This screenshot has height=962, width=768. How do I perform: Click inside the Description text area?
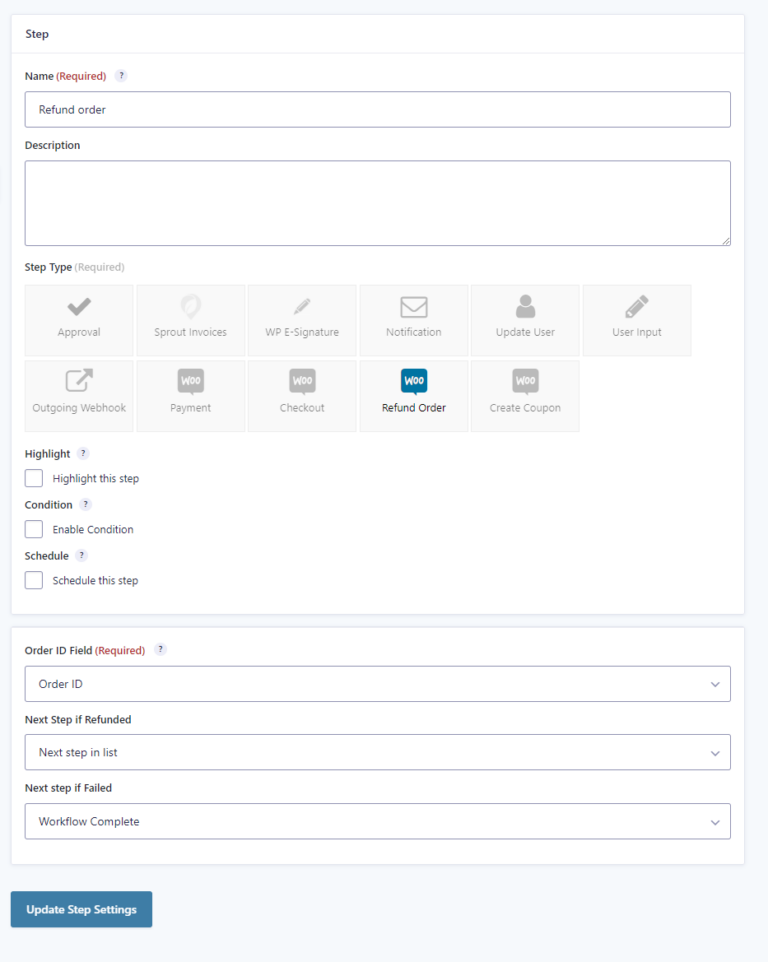click(x=377, y=200)
